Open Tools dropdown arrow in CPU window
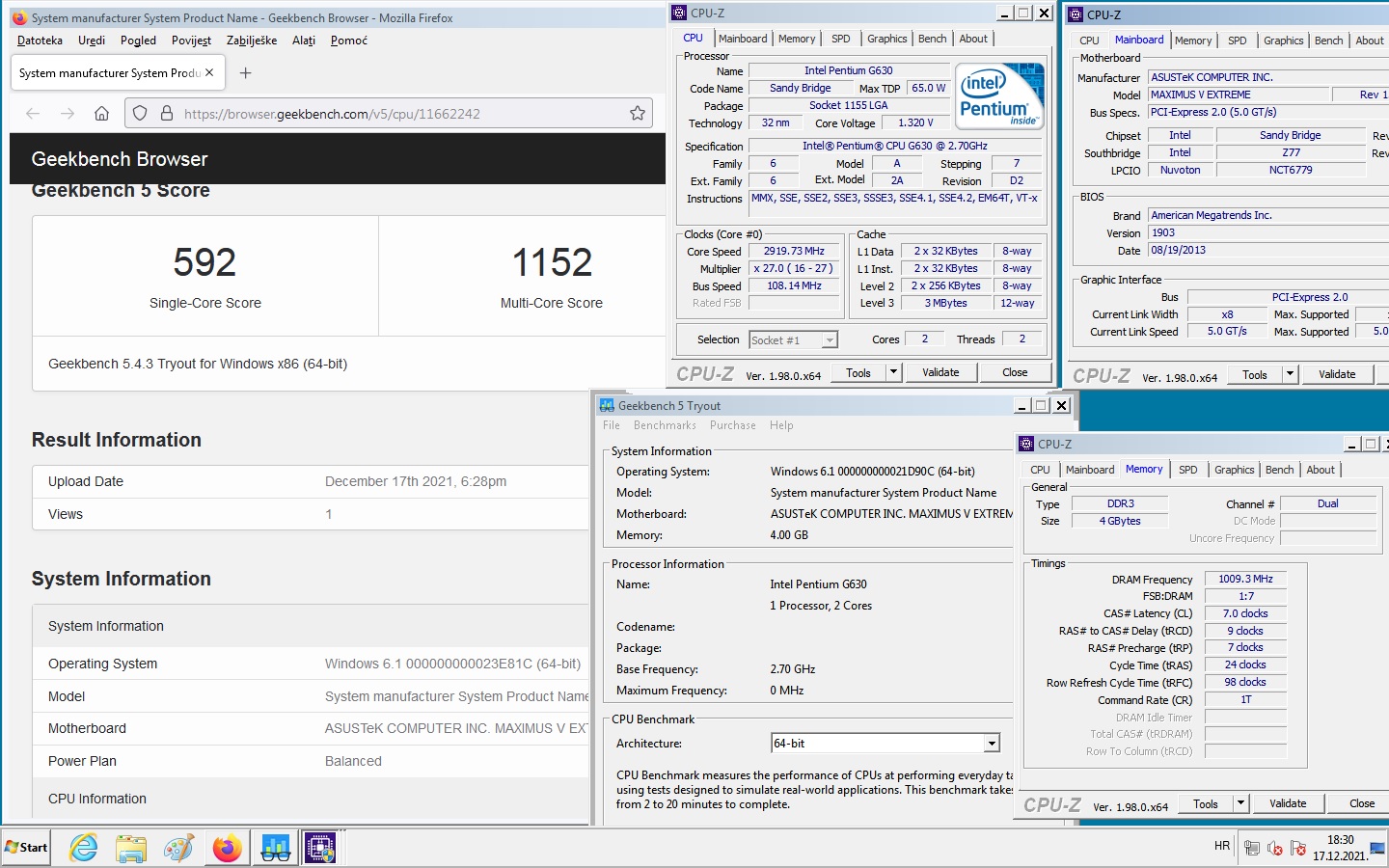 [x=893, y=372]
